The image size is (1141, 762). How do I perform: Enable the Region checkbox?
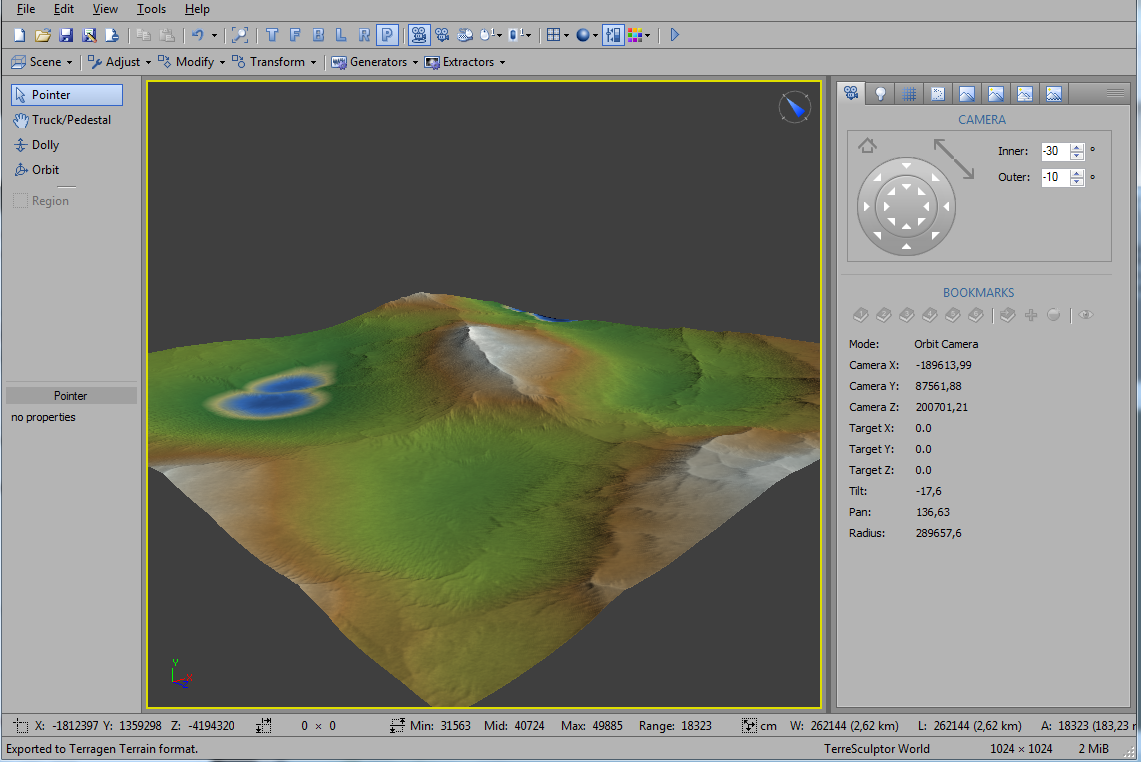20,201
